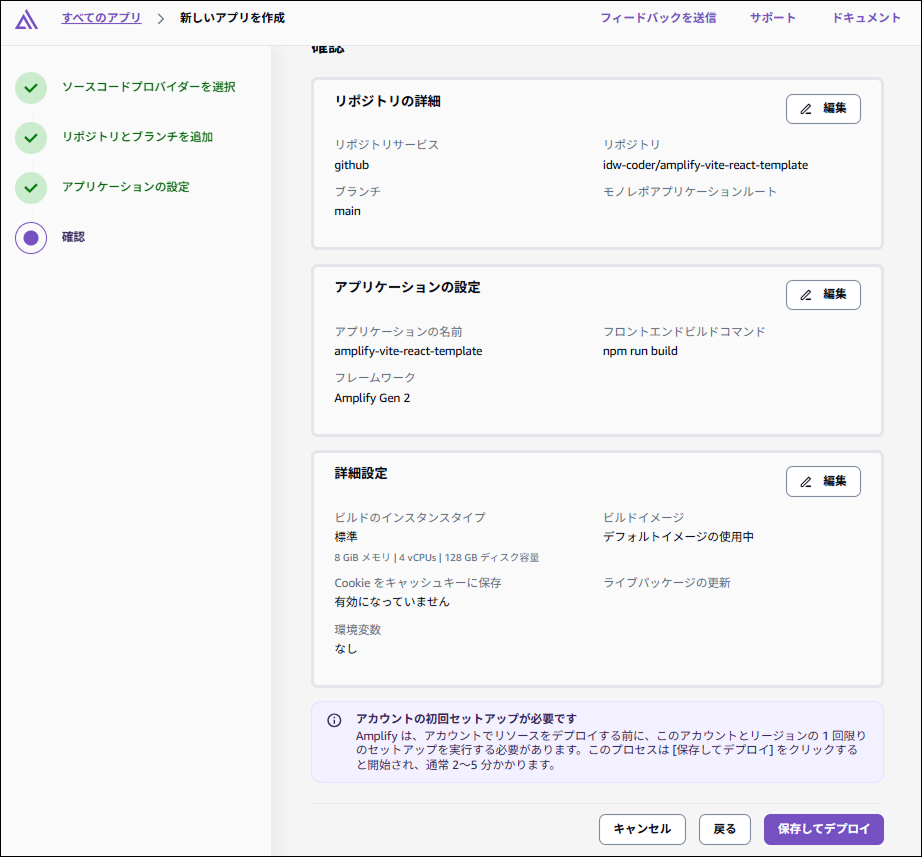Click the 戻る button

(x=724, y=829)
